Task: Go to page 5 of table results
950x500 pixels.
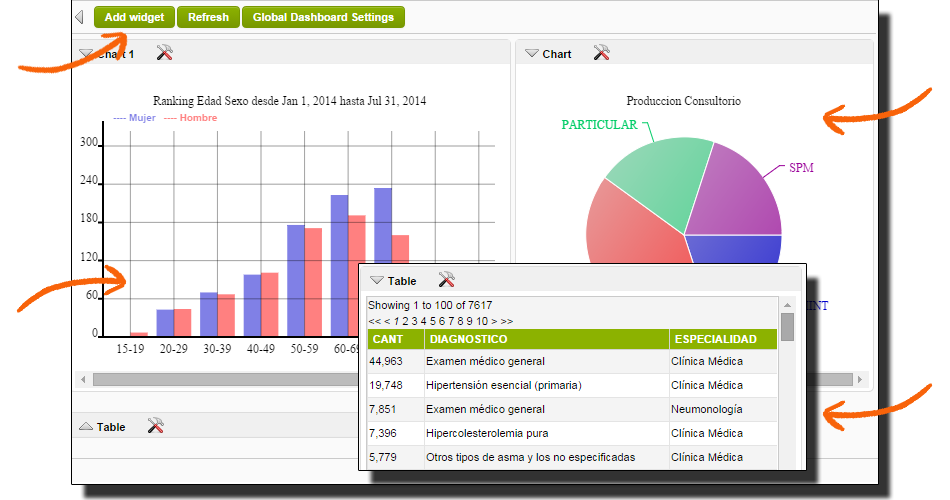Action: (x=433, y=321)
